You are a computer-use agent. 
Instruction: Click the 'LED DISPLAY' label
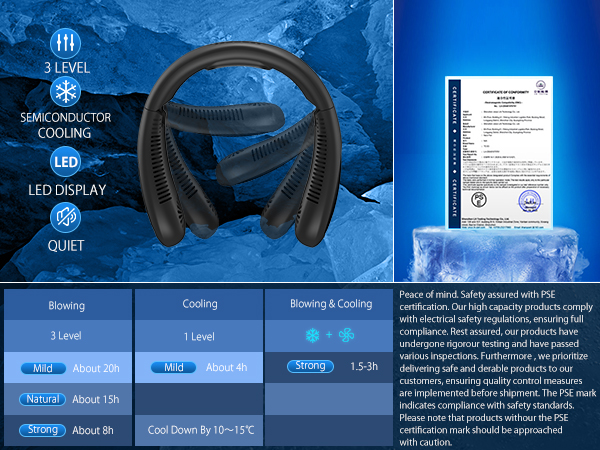67,190
